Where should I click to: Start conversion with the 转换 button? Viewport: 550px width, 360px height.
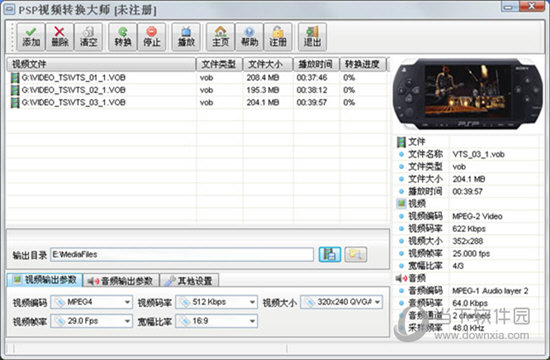click(123, 37)
